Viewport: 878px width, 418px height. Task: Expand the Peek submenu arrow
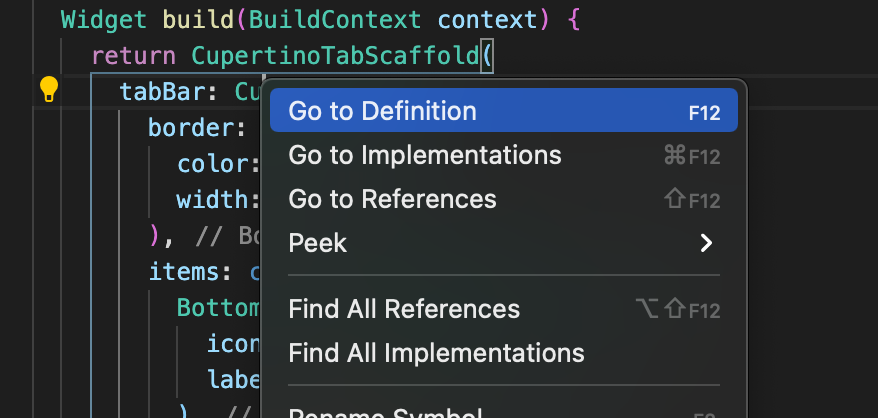tap(706, 243)
